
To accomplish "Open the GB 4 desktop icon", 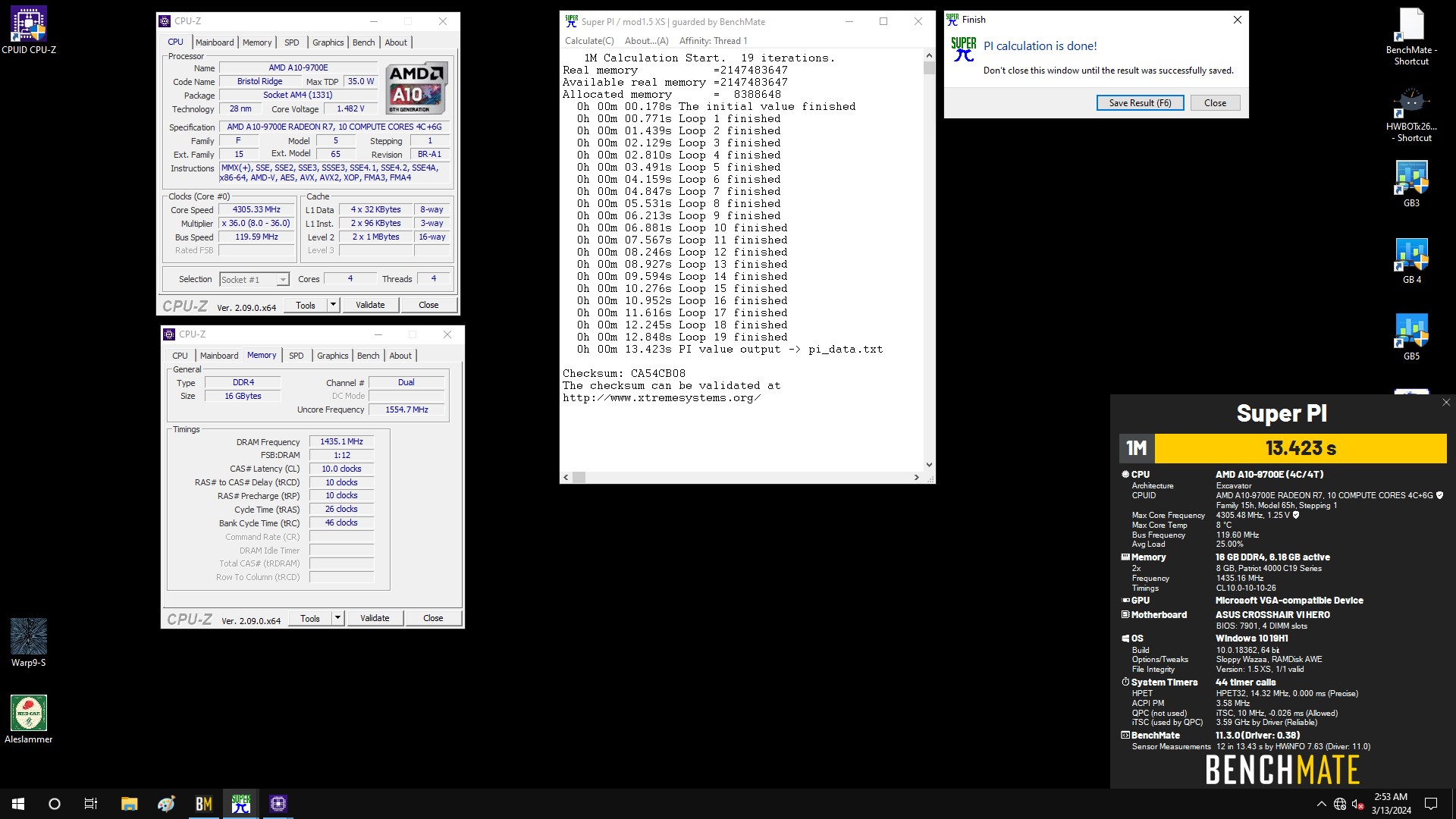I will (x=1411, y=261).
